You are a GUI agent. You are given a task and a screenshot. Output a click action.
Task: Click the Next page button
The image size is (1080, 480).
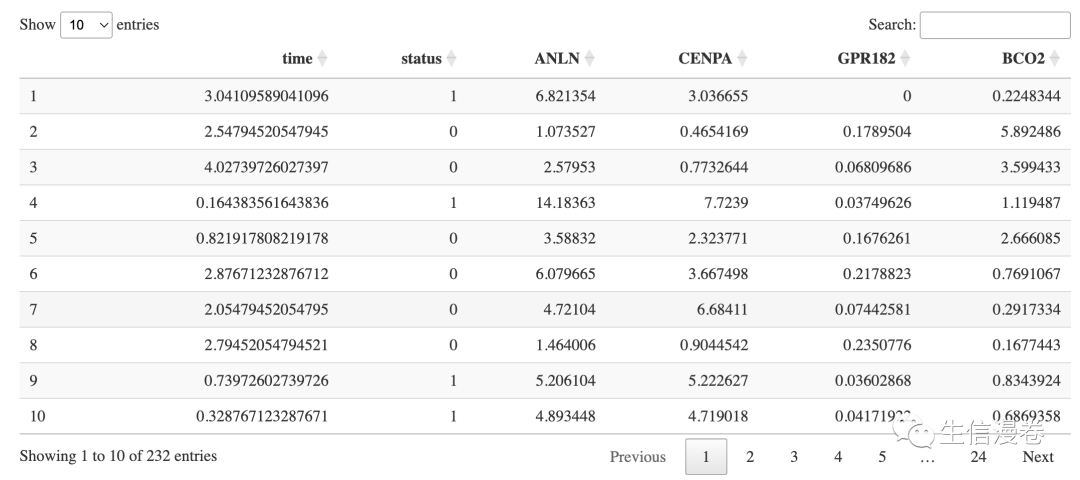point(1038,457)
